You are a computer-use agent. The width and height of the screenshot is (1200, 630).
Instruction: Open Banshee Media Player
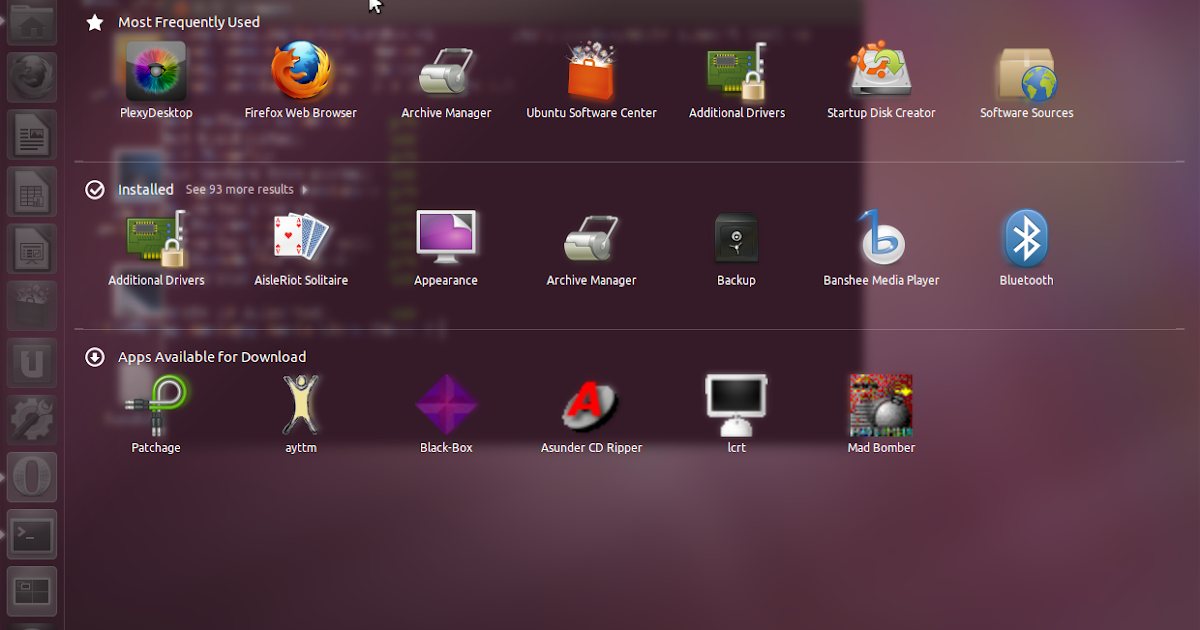(881, 249)
